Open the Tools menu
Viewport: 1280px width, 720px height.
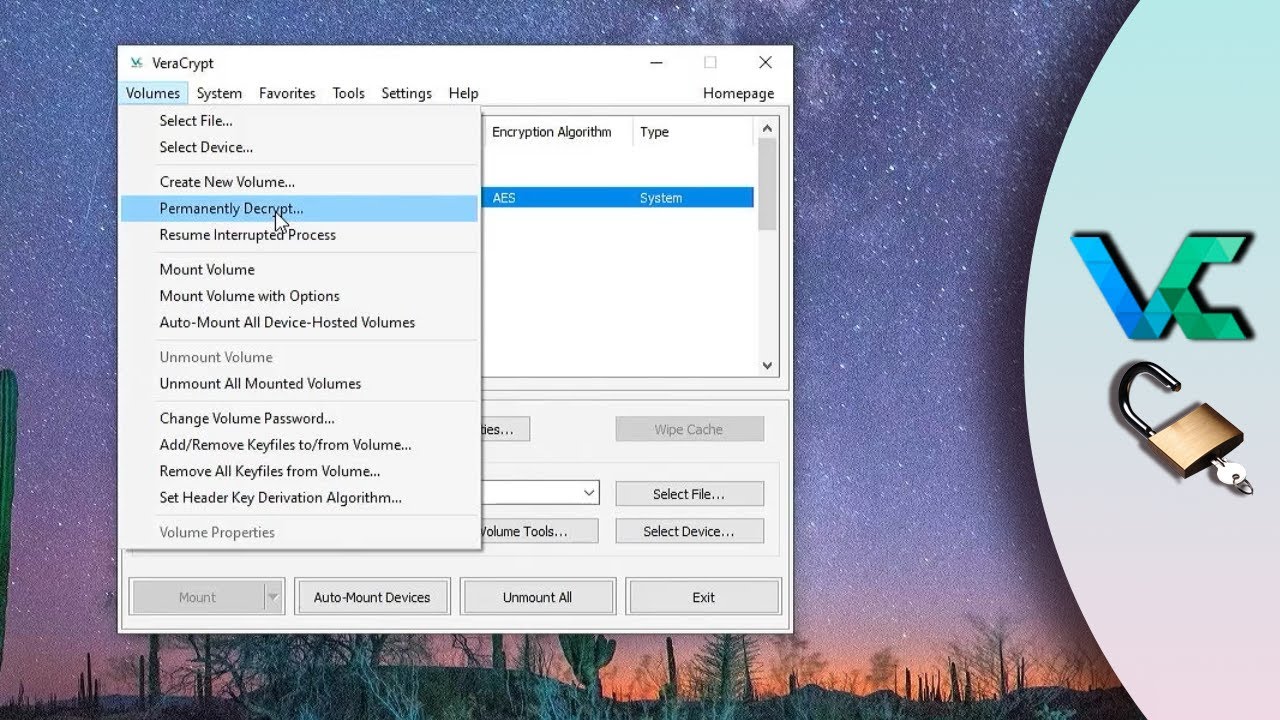pyautogui.click(x=348, y=93)
